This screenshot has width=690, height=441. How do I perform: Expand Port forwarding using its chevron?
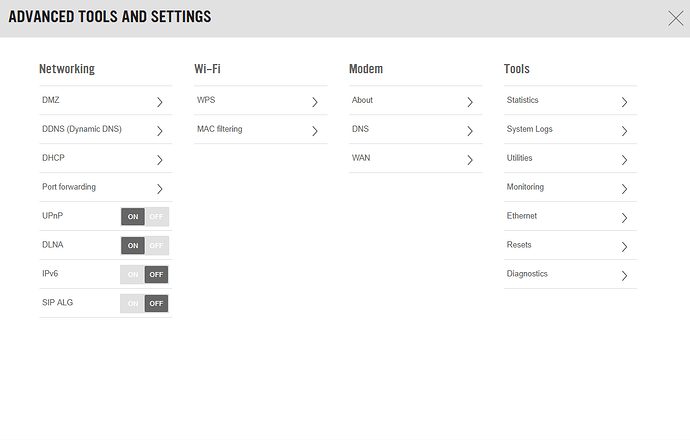(159, 188)
